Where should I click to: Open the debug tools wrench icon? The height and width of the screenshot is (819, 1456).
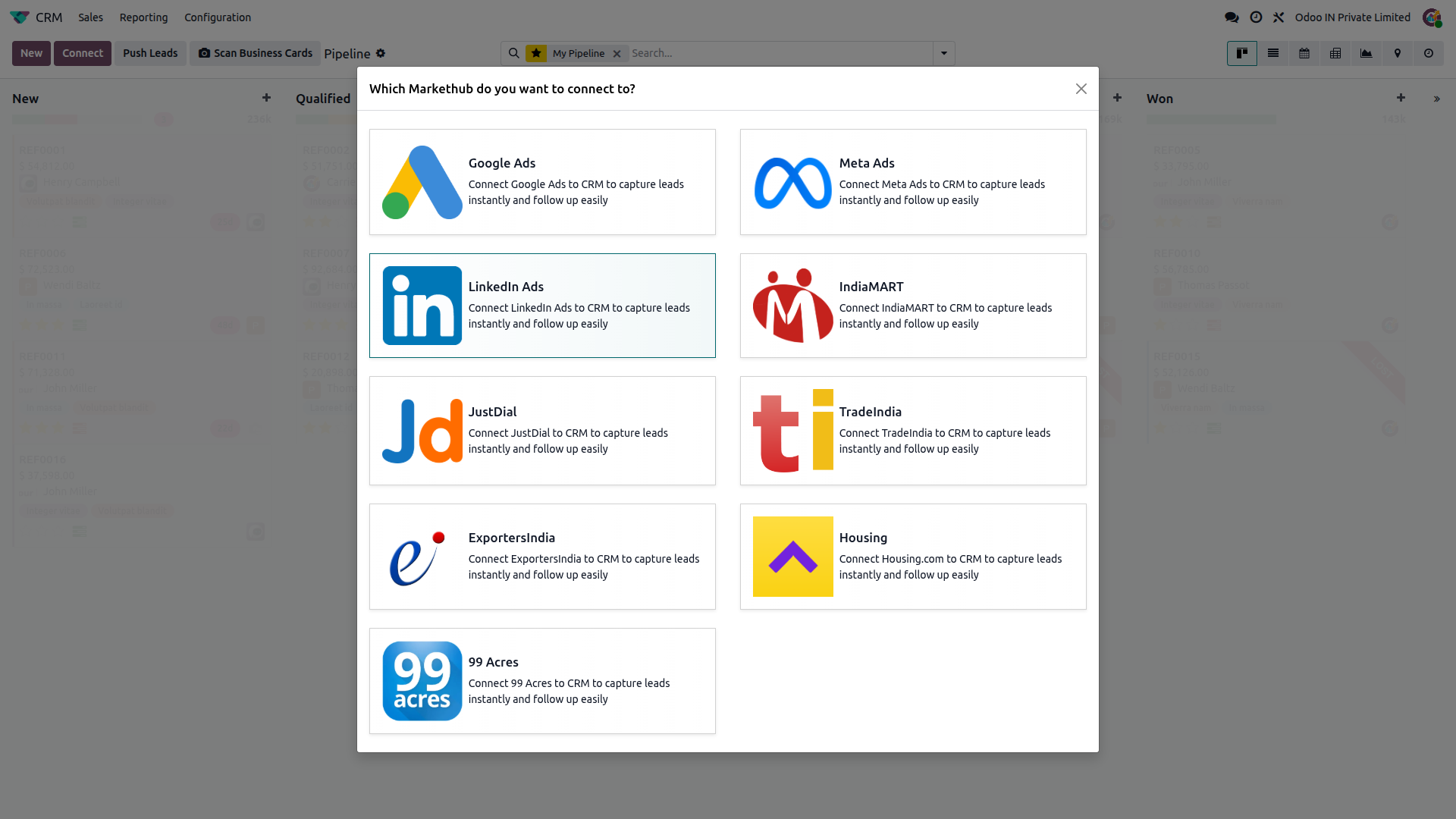1279,17
